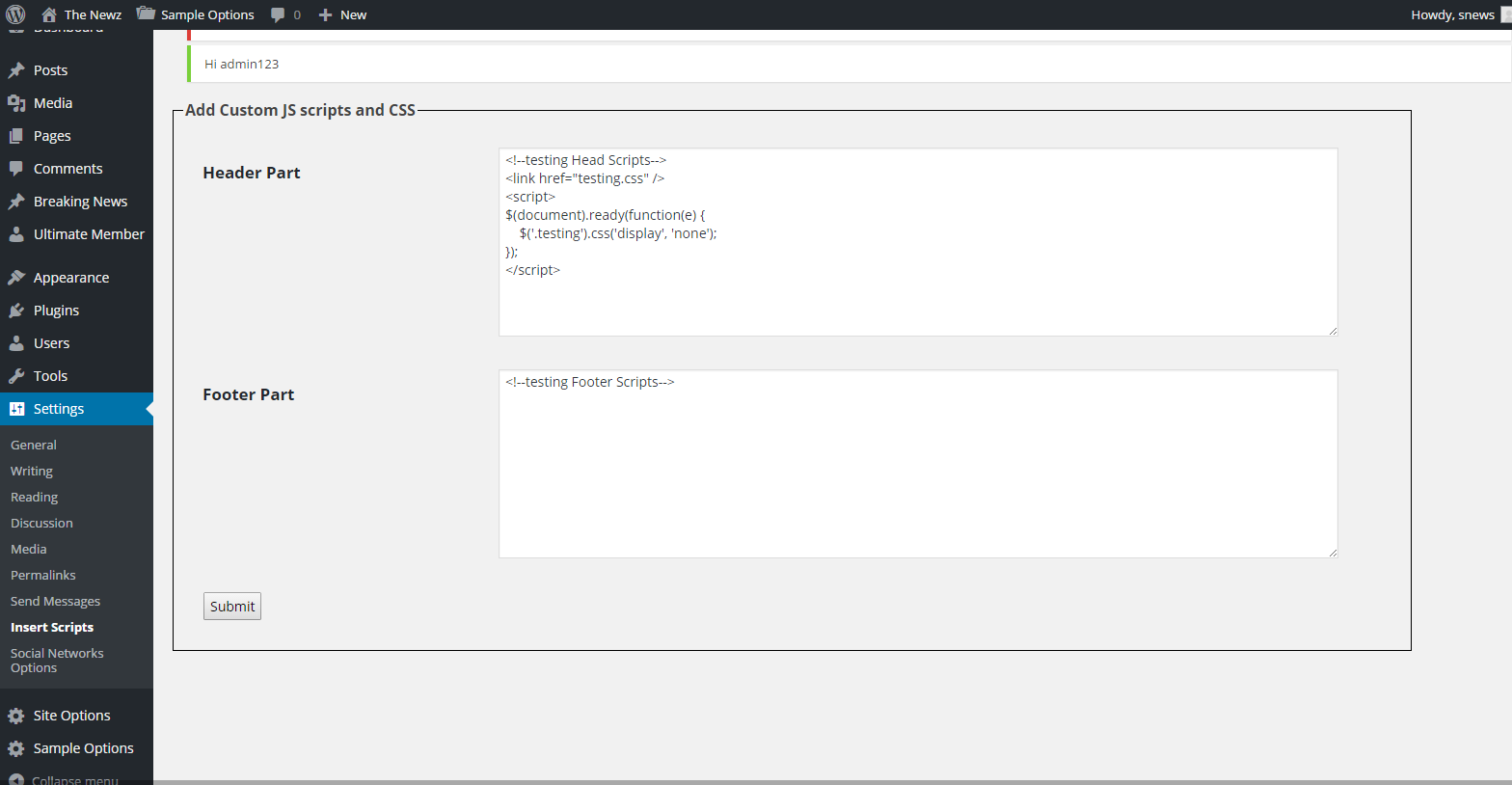The image size is (1512, 785).
Task: Click the Howdy, snews account menu
Action: tap(1452, 14)
